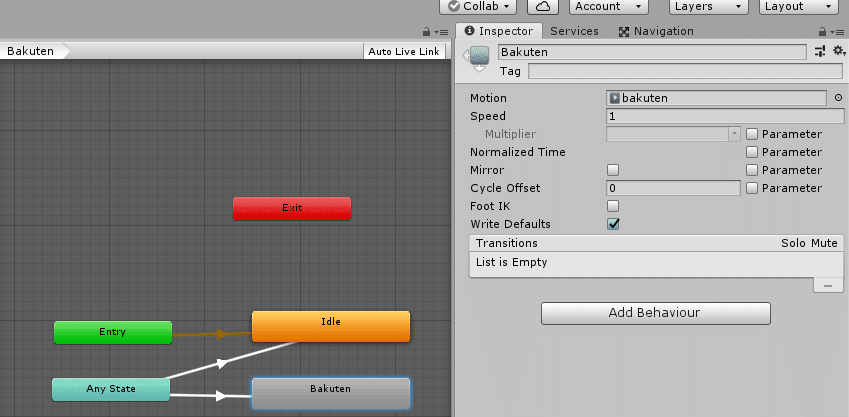Select the green Entry node

113,332
